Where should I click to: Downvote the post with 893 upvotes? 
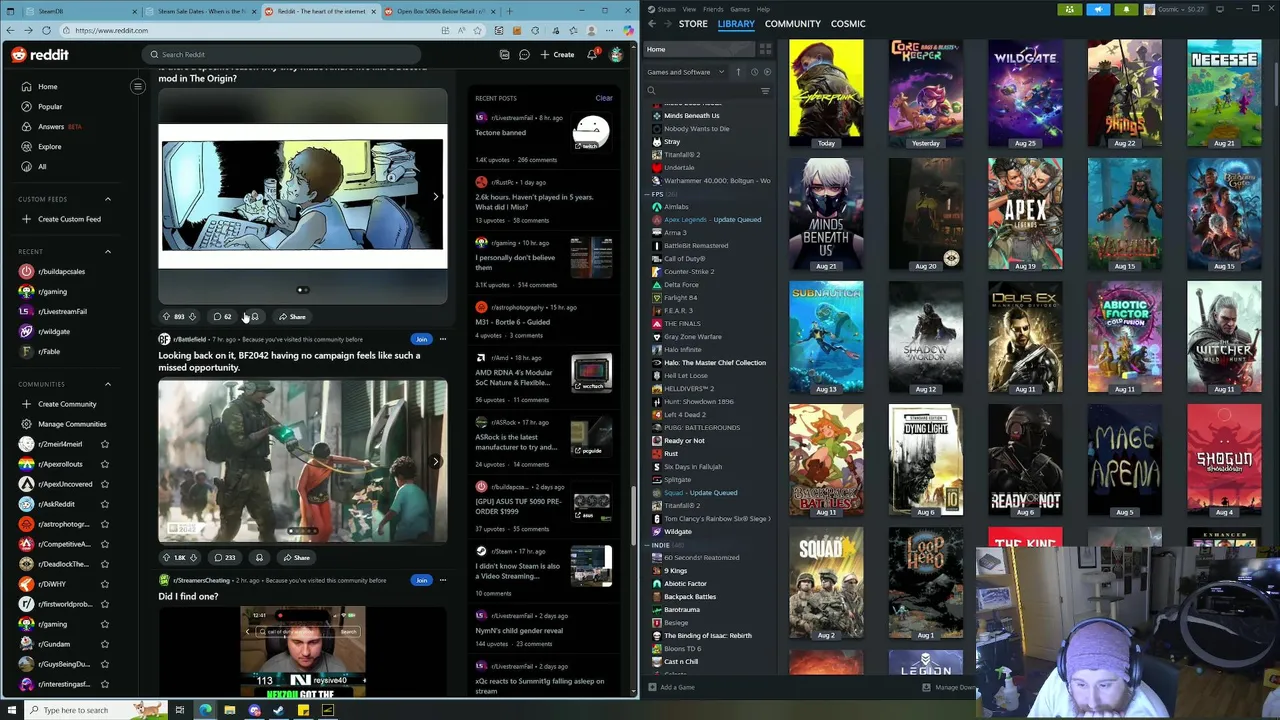pos(192,316)
